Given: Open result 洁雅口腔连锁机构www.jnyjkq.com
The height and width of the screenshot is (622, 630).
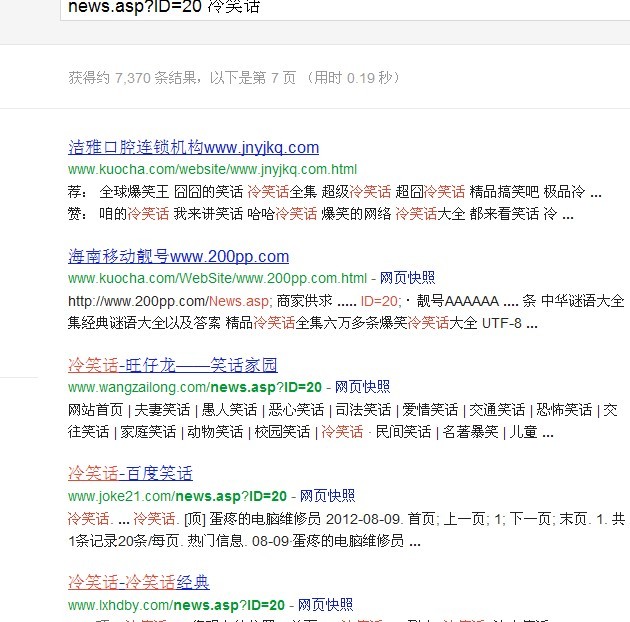Looking at the screenshot, I should 193,147.
